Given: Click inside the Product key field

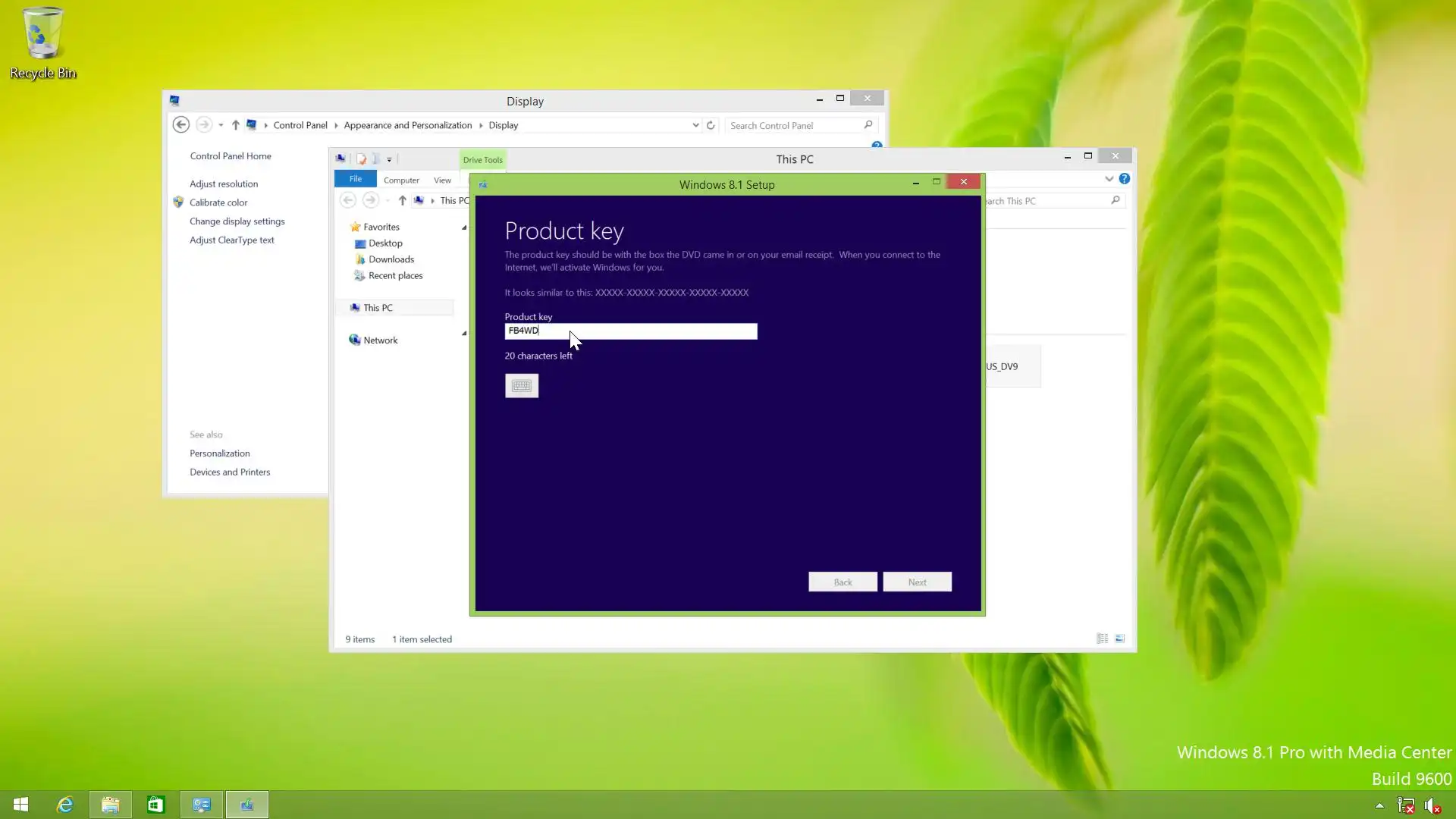Looking at the screenshot, I should pos(645,331).
